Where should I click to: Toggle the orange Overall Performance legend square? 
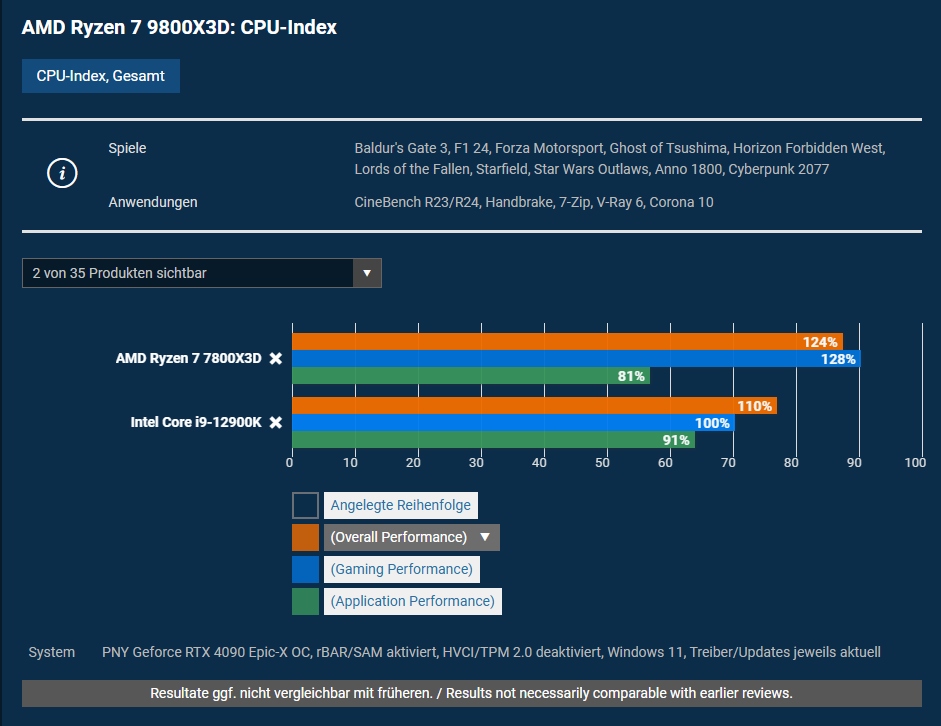pos(305,537)
